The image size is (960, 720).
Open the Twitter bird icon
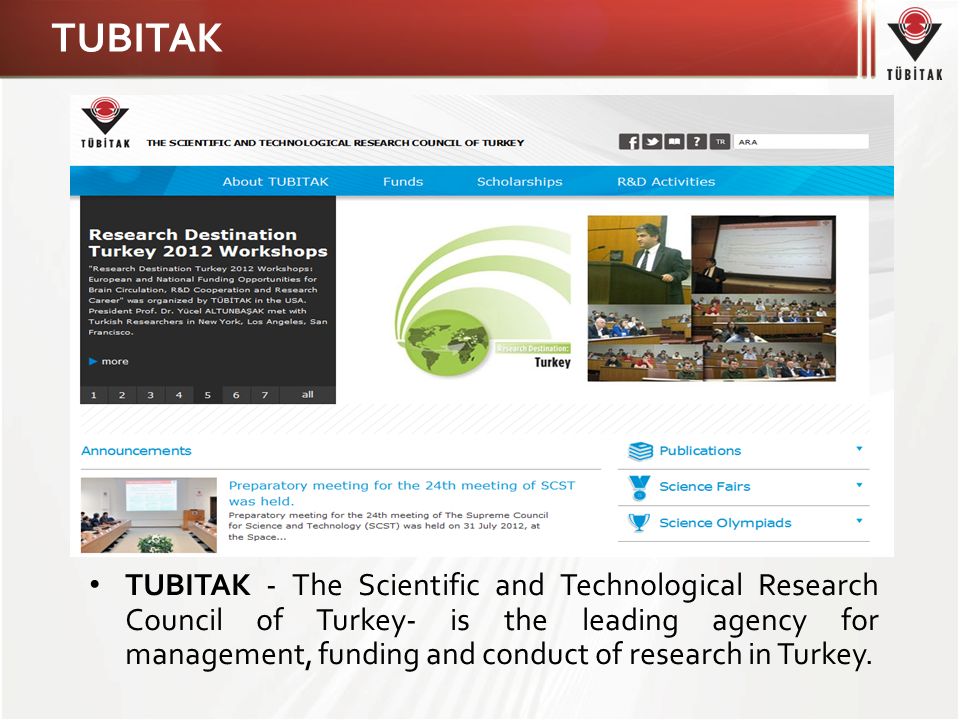[x=651, y=142]
